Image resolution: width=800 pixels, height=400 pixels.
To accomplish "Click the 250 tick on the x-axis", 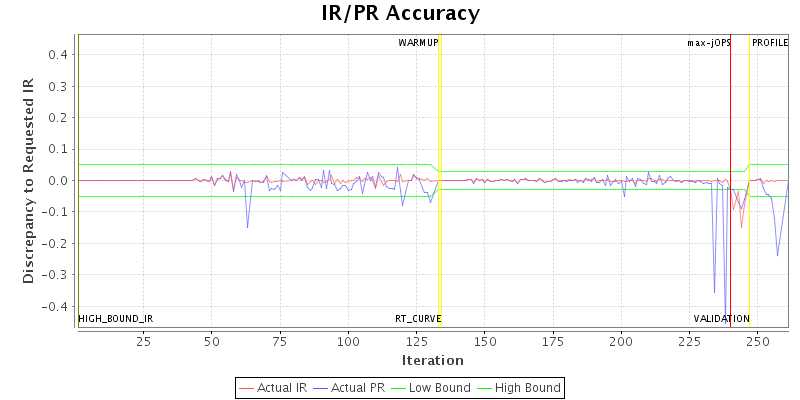I will point(758,341).
